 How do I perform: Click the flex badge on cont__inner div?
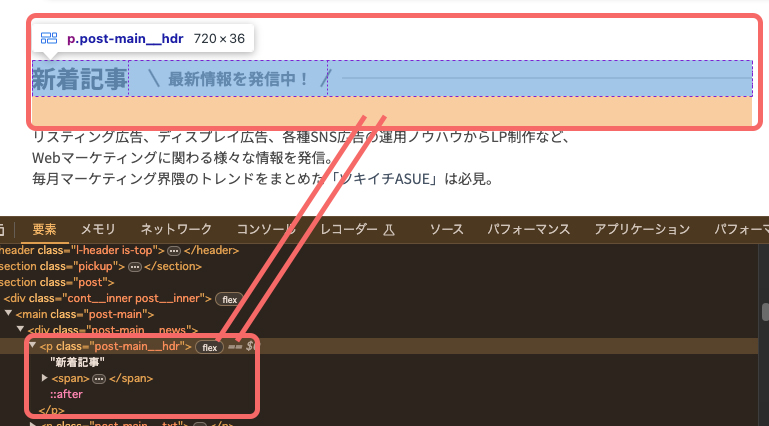tap(229, 300)
